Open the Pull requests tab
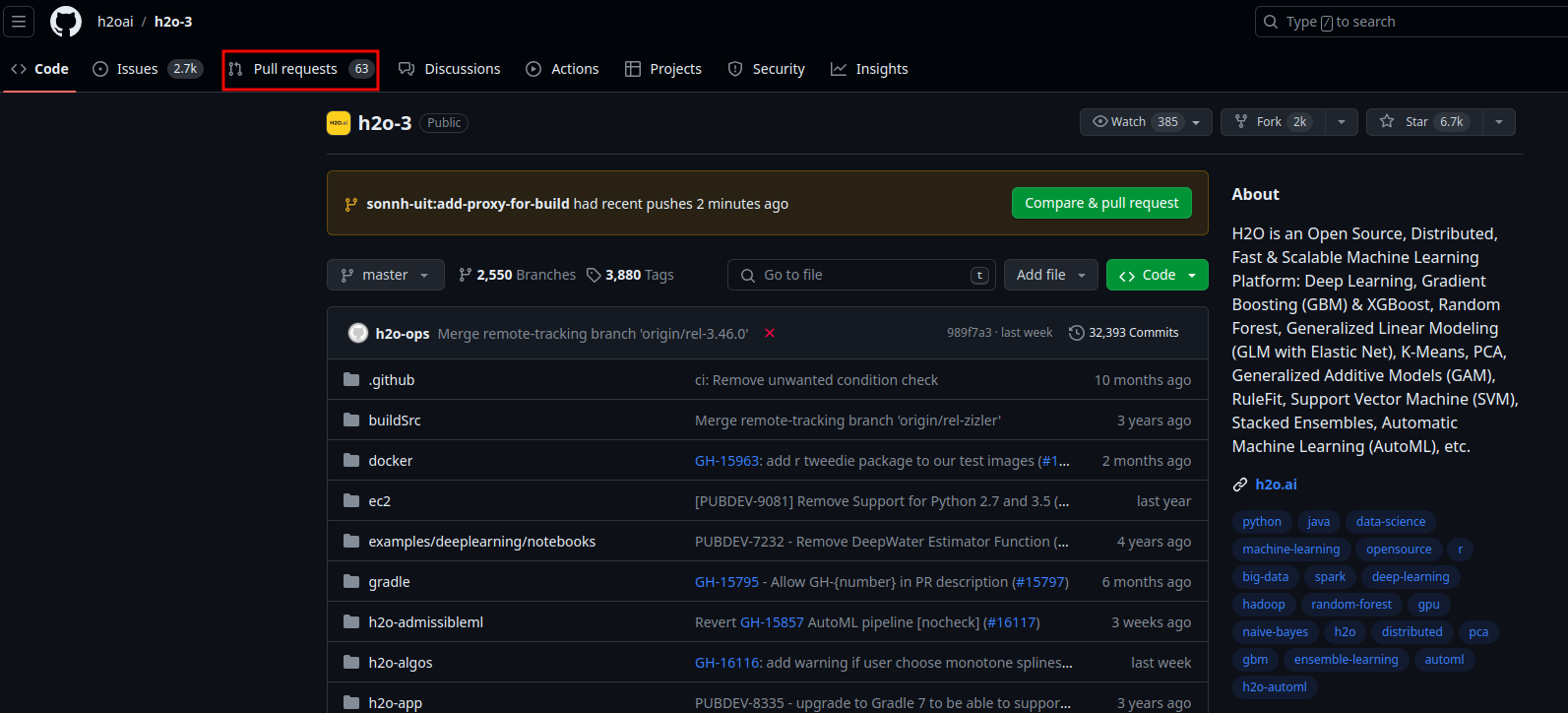The image size is (1568, 713). pos(301,69)
